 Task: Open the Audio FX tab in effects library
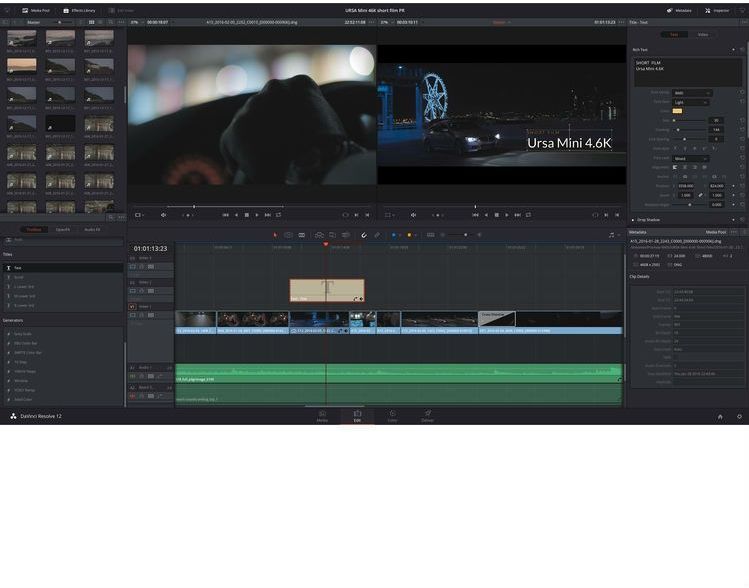92,230
